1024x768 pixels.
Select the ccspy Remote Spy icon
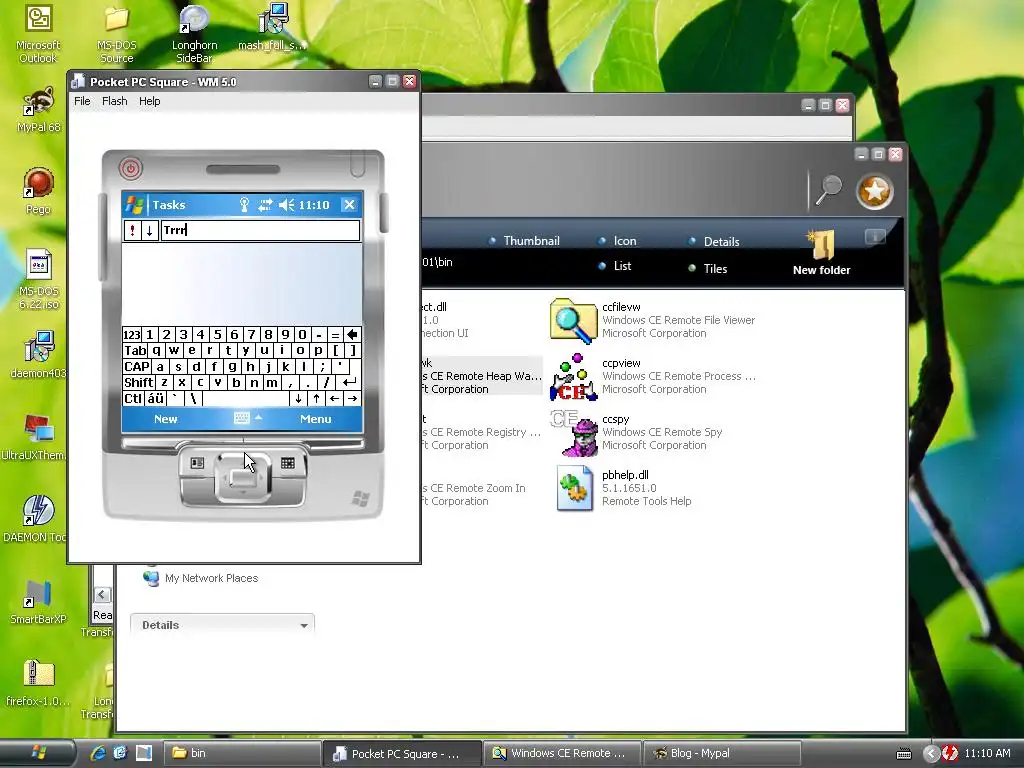click(573, 433)
